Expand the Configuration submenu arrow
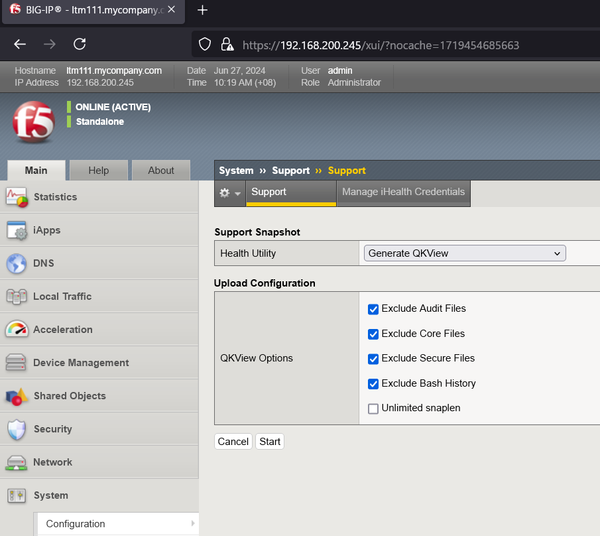 192,523
